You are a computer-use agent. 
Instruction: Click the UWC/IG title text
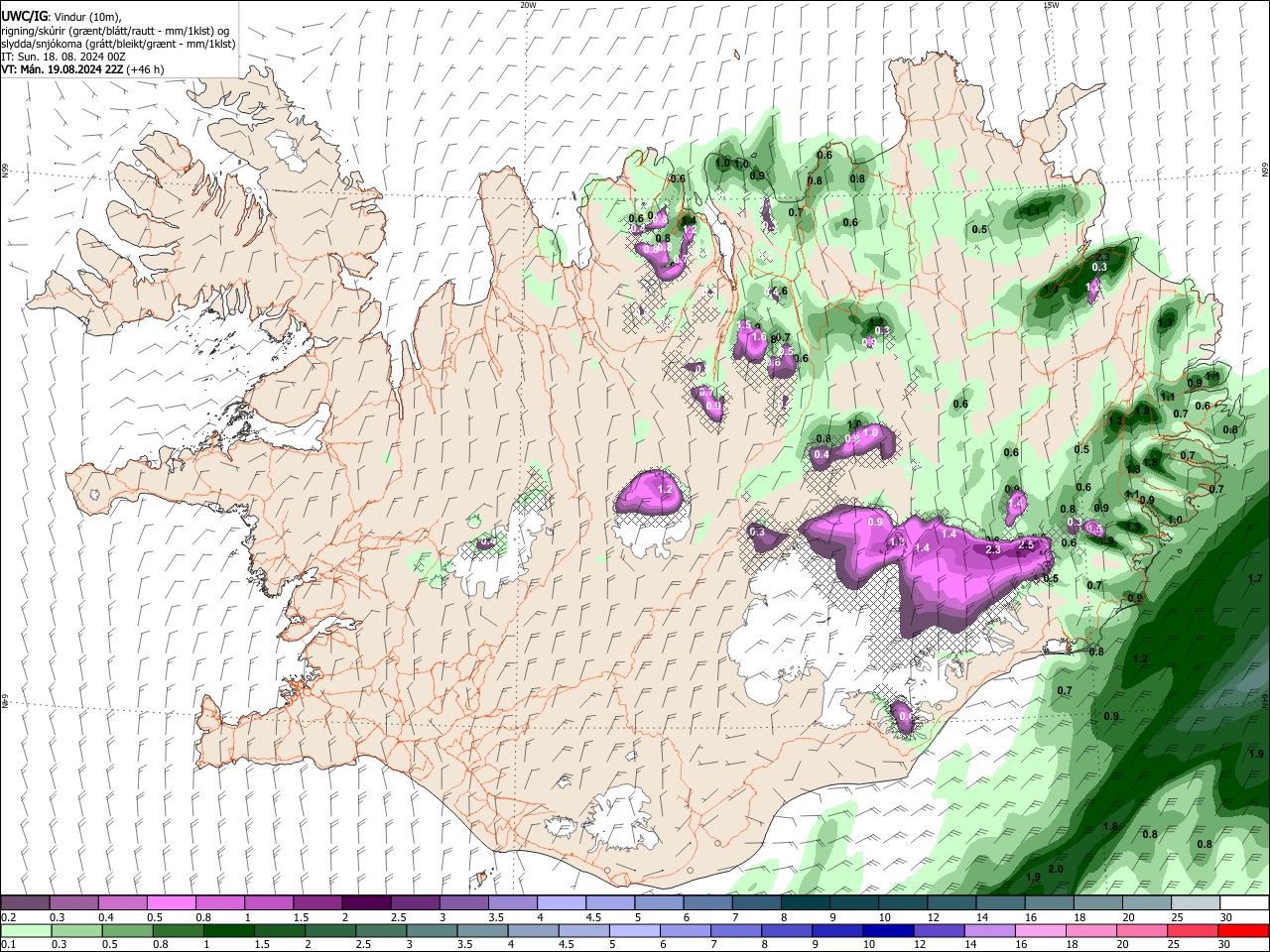coord(23,17)
